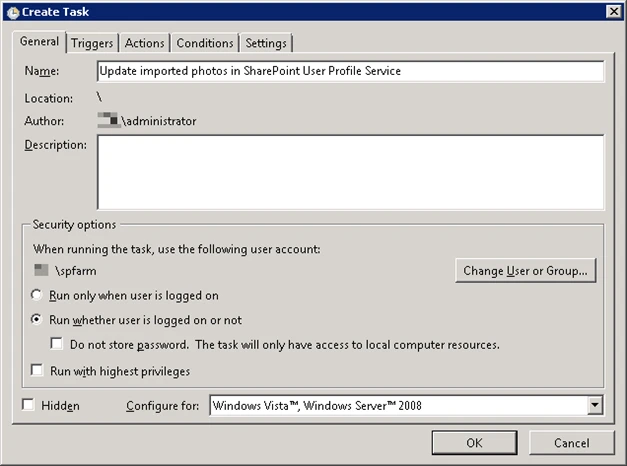
Task: Click the Windows Vista, Windows Server 2008 combo box
Action: coord(406,405)
